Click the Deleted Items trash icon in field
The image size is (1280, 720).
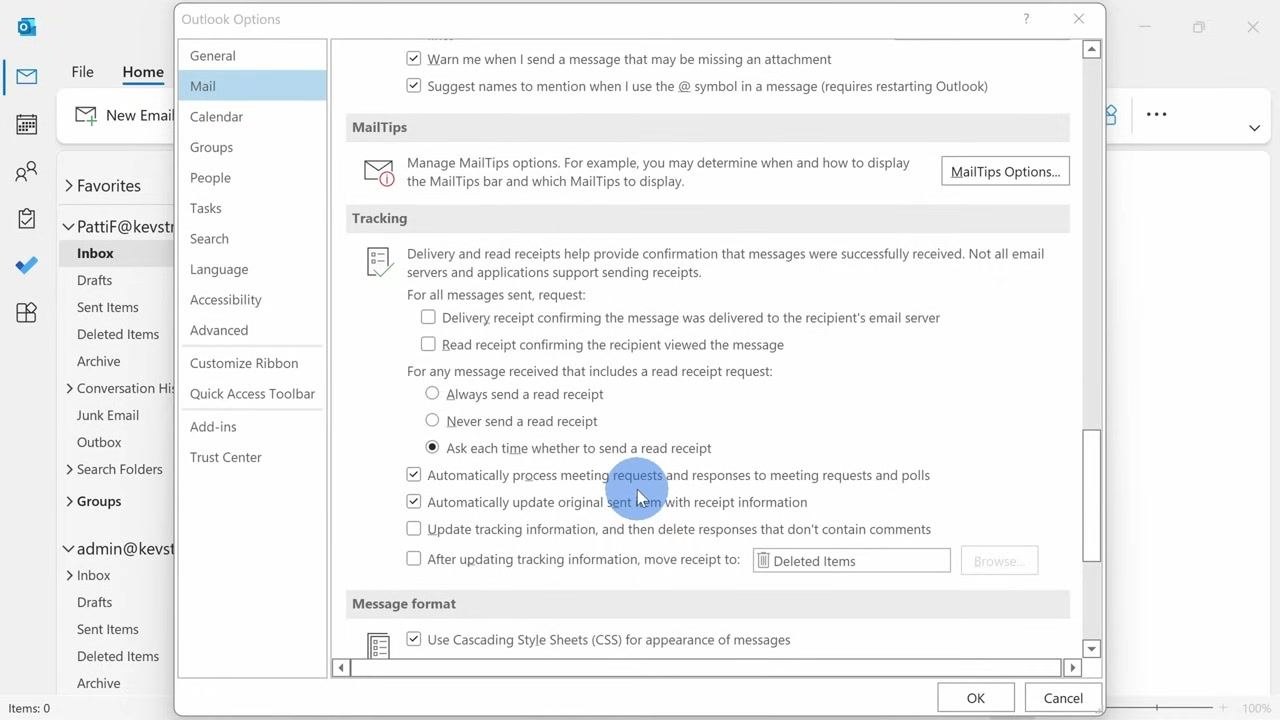click(763, 561)
